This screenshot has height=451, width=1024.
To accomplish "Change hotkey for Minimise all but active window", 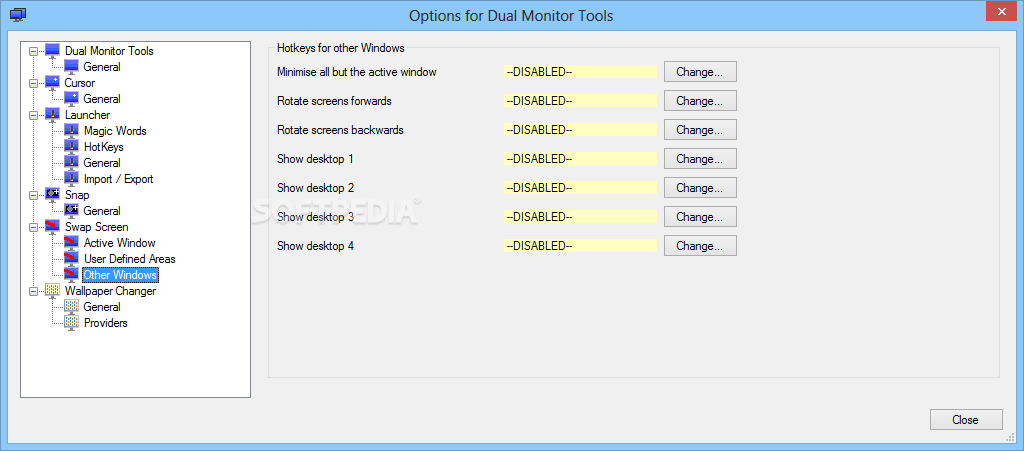I will point(700,72).
